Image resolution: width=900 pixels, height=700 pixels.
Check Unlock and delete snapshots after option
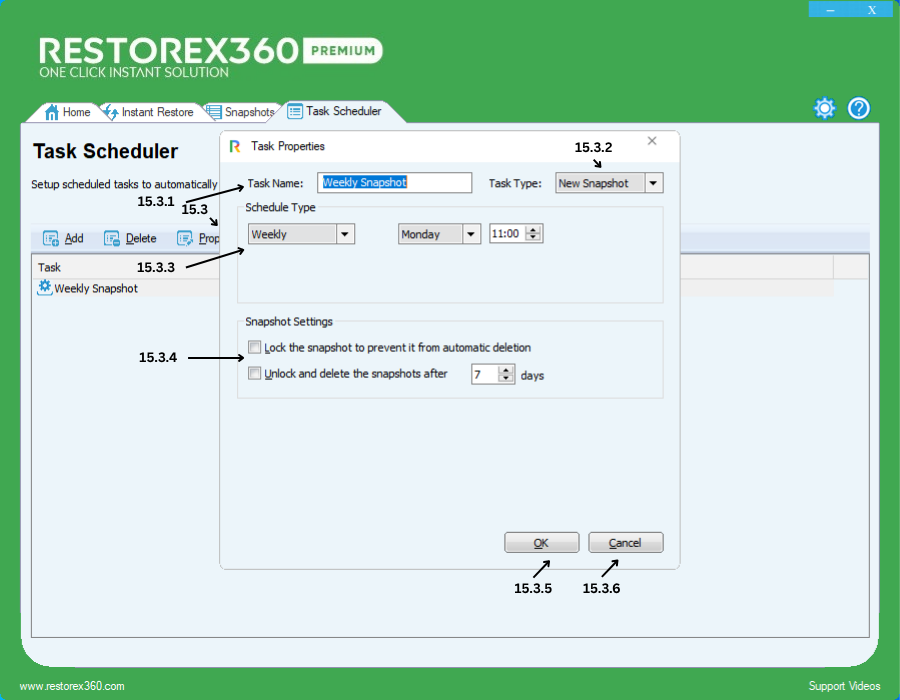[x=255, y=374]
